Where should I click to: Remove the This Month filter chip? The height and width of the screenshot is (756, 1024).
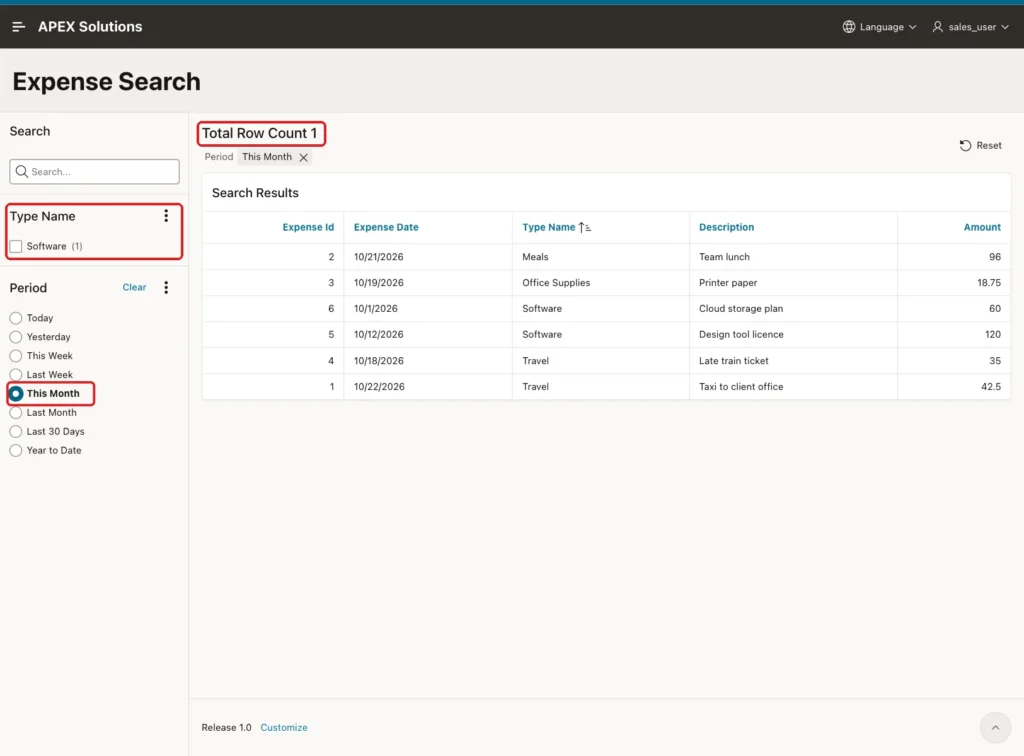pyautogui.click(x=304, y=157)
